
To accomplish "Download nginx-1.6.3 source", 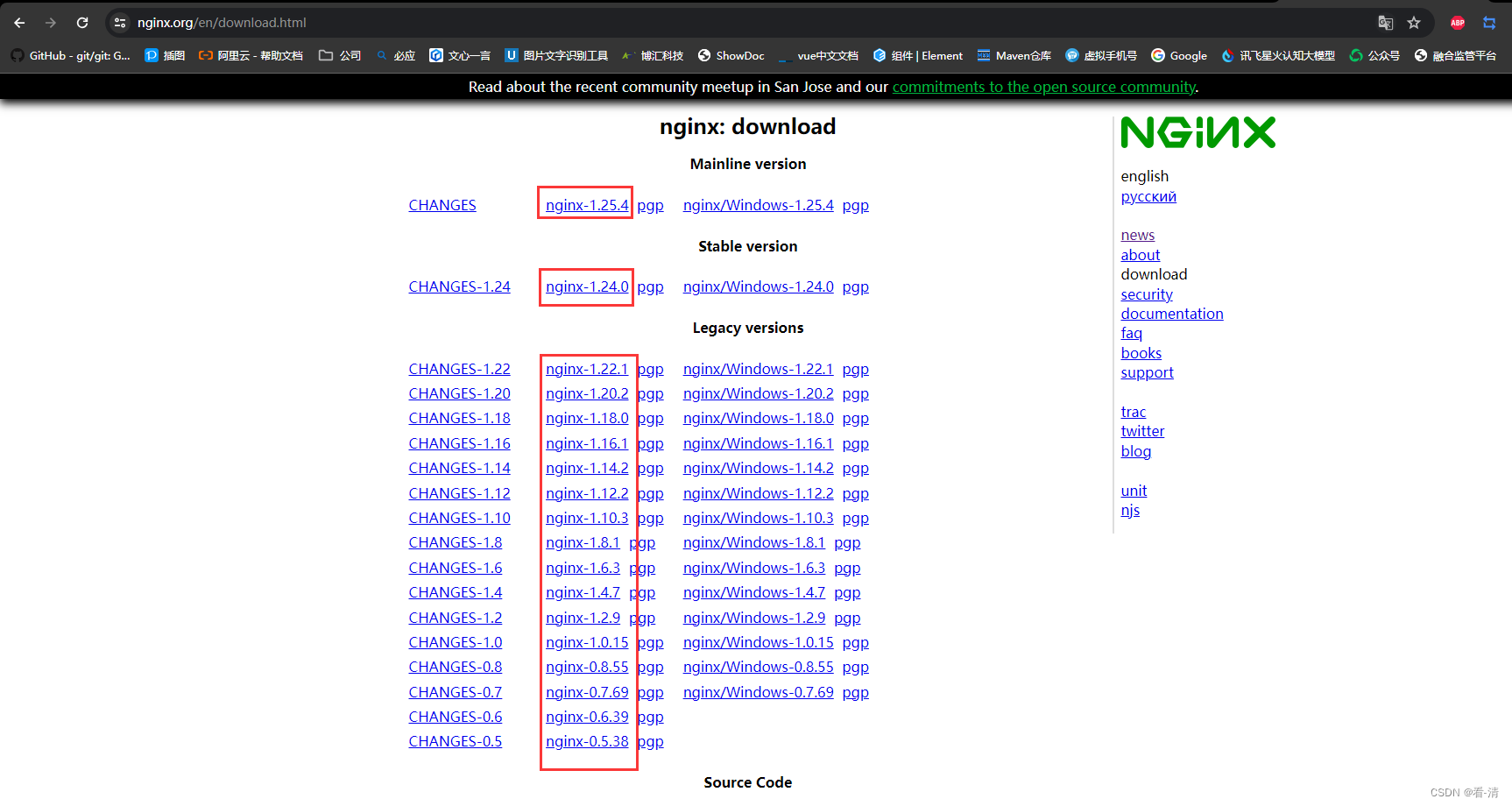I will point(583,568).
